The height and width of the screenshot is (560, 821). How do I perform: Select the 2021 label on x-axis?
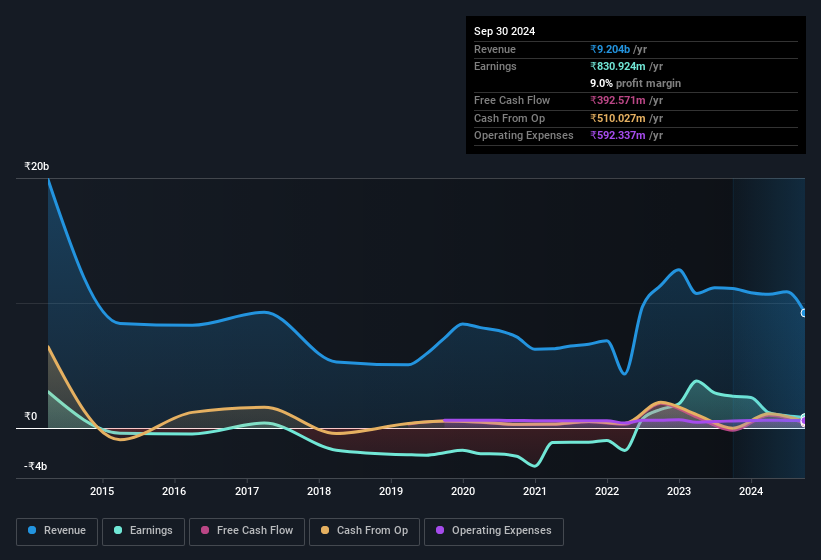pyautogui.click(x=535, y=491)
